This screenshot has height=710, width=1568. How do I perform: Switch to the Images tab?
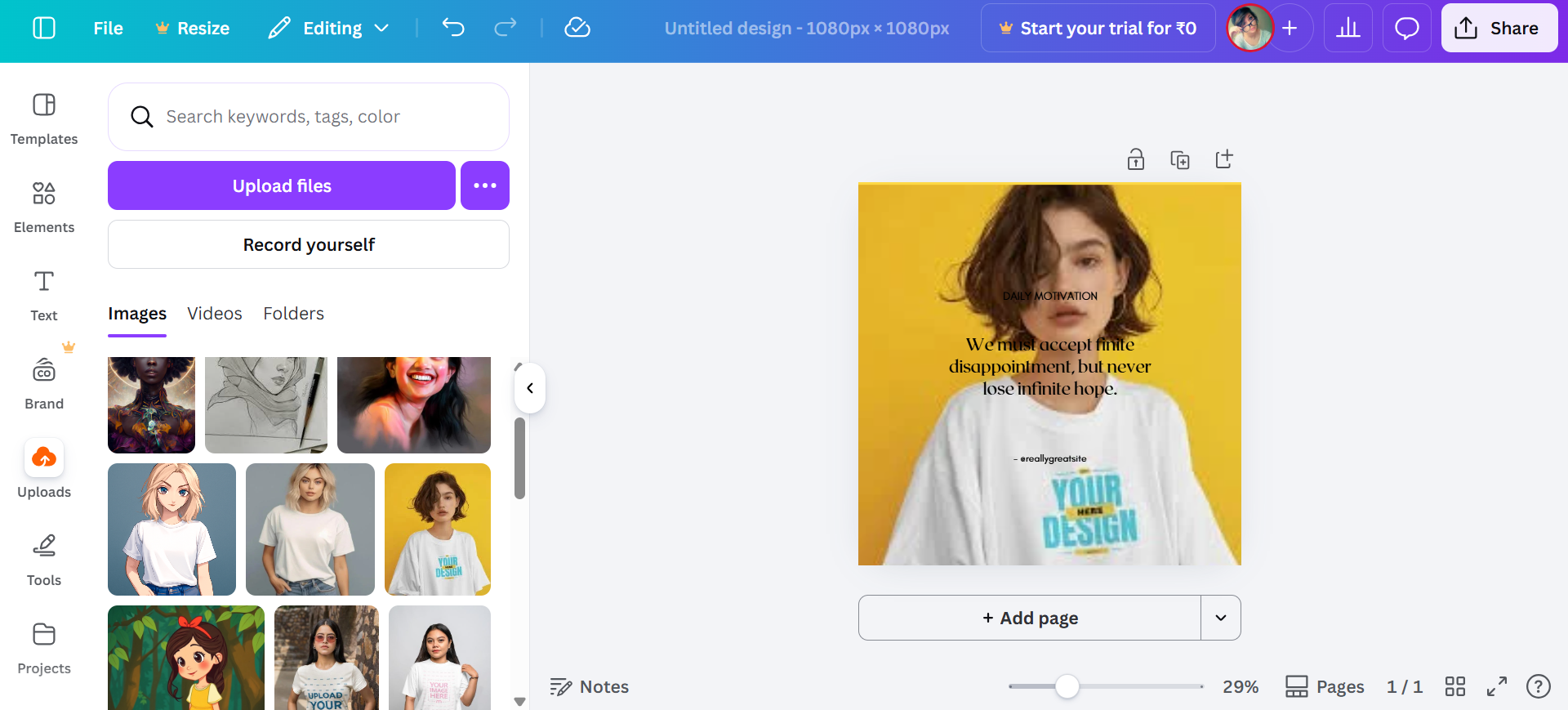pos(137,314)
